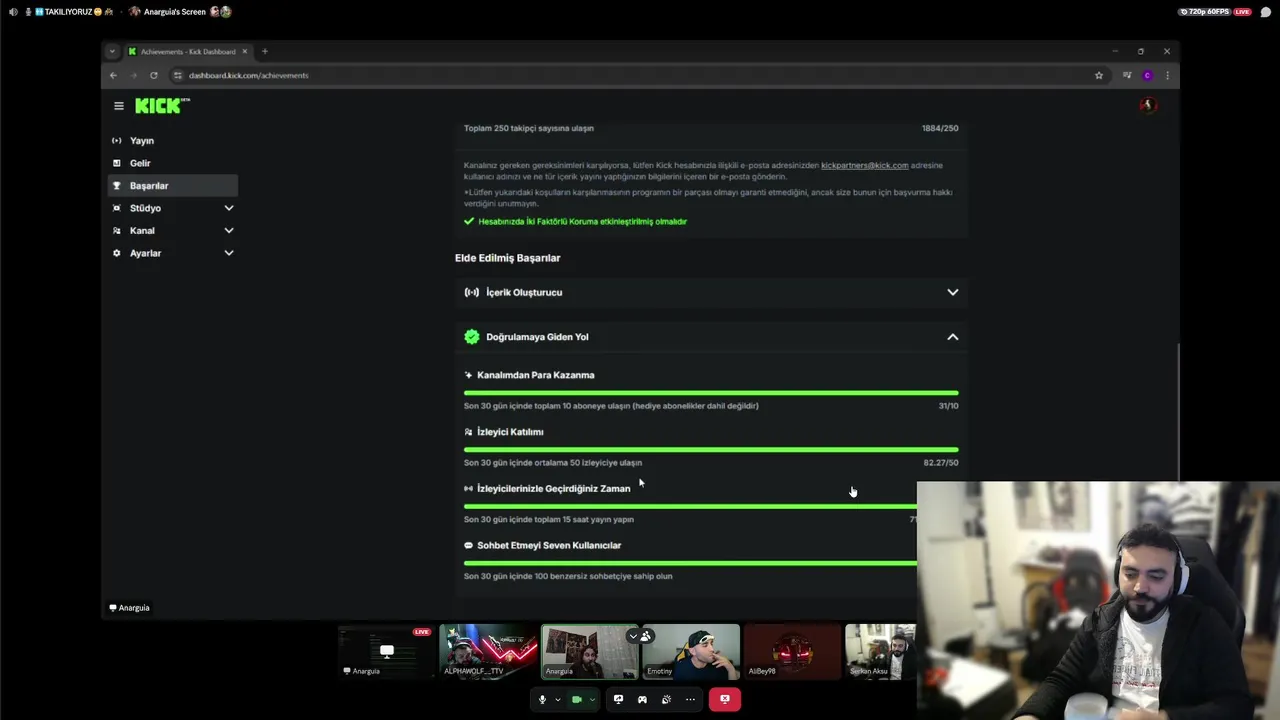Select the Serkan Aksu video thumbnail
Image resolution: width=1280 pixels, height=720 pixels.
(x=881, y=652)
